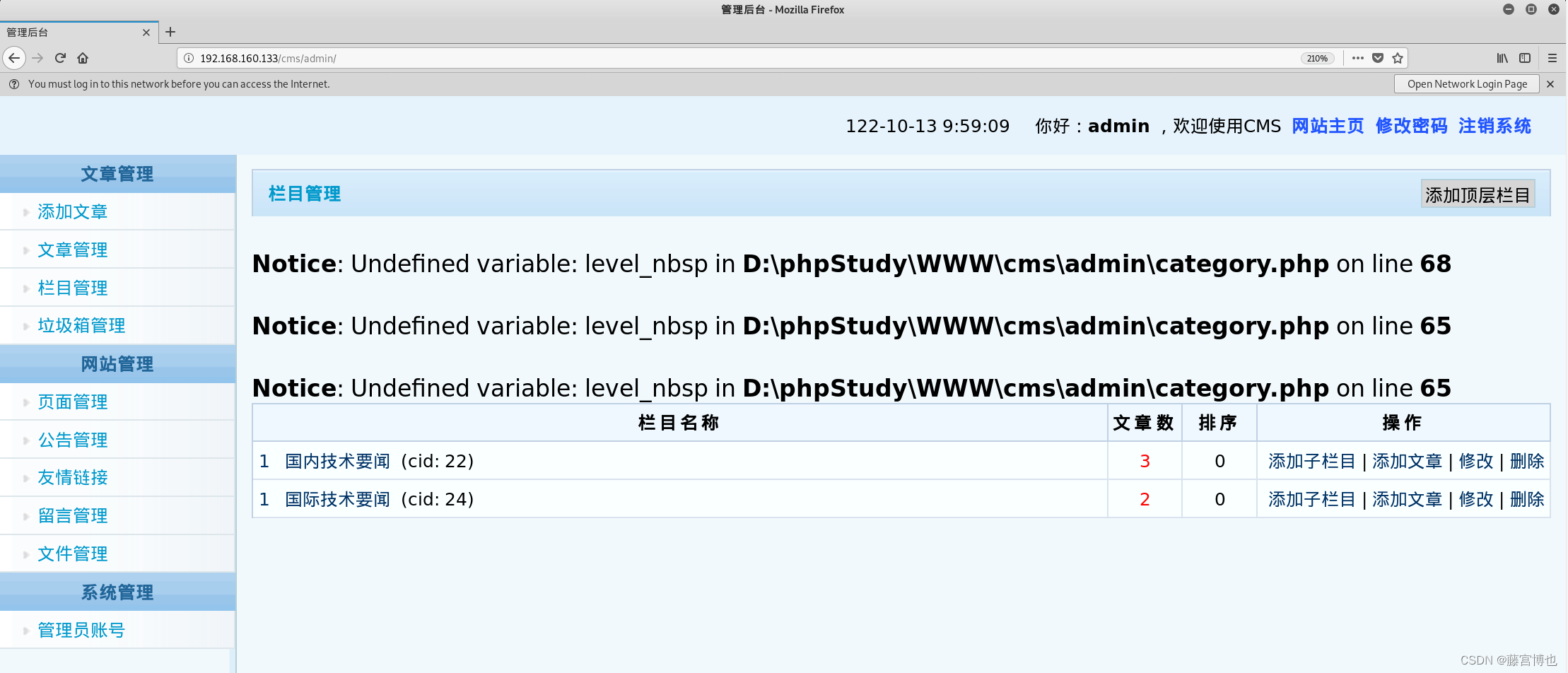Screen dimensions: 1568x673
Task: Click the 系统管理 section header
Action: coord(117,592)
